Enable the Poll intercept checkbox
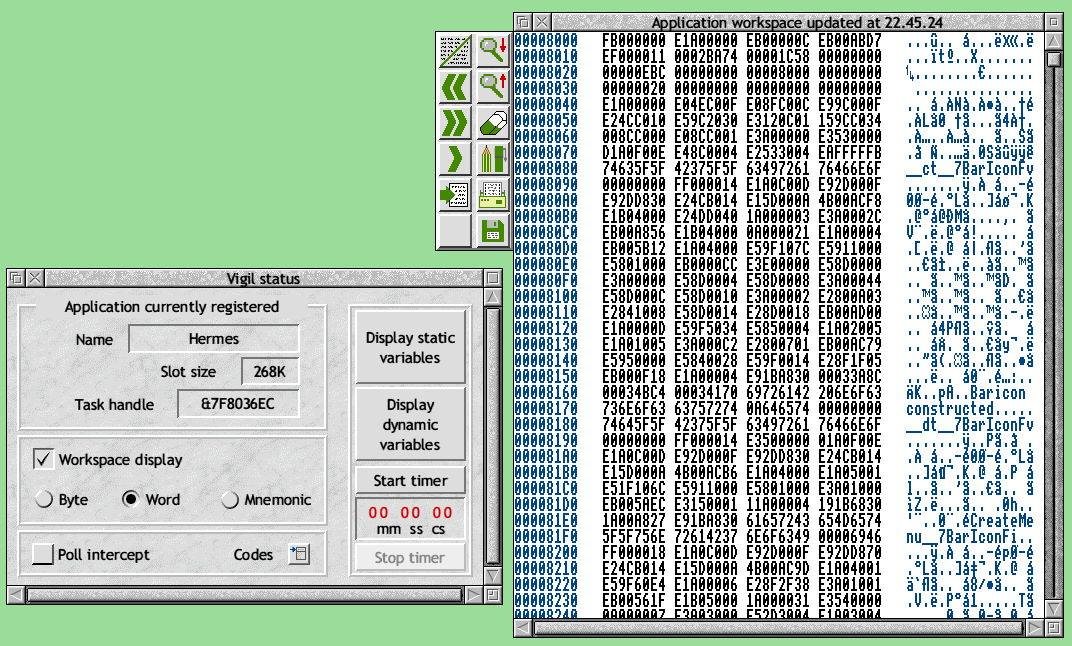 point(42,554)
